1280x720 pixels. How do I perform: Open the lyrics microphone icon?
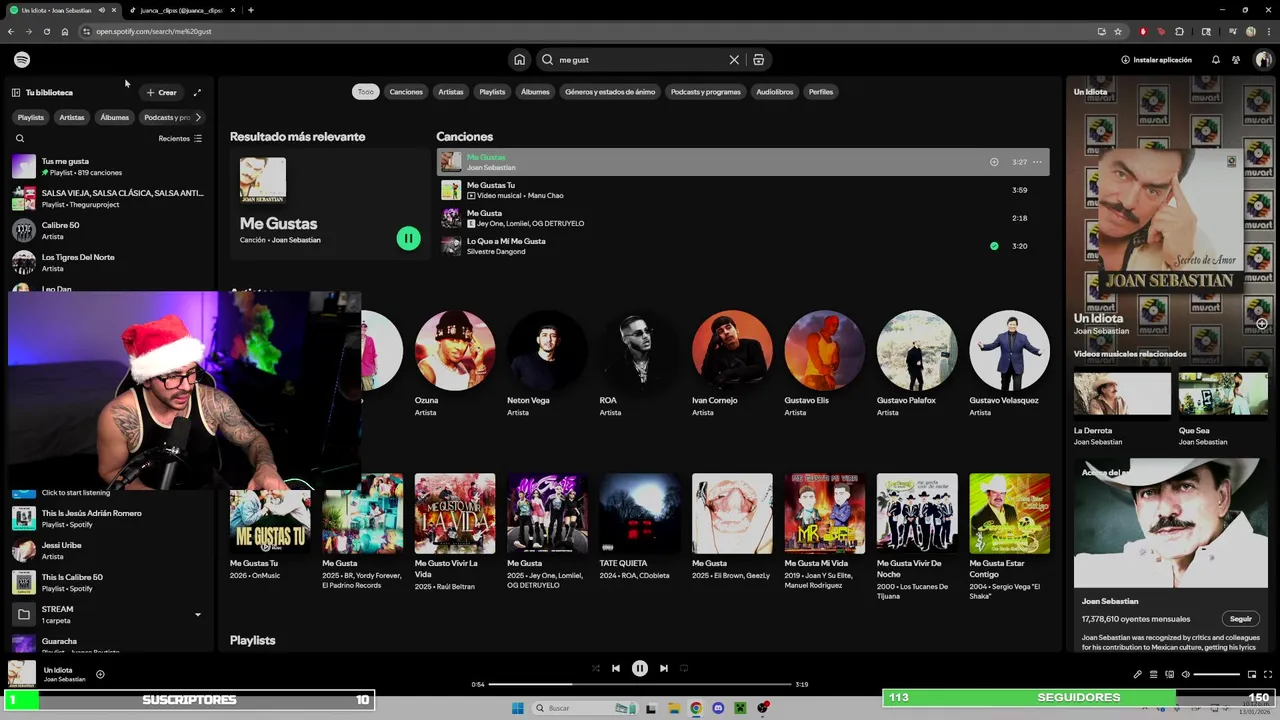pos(1137,674)
